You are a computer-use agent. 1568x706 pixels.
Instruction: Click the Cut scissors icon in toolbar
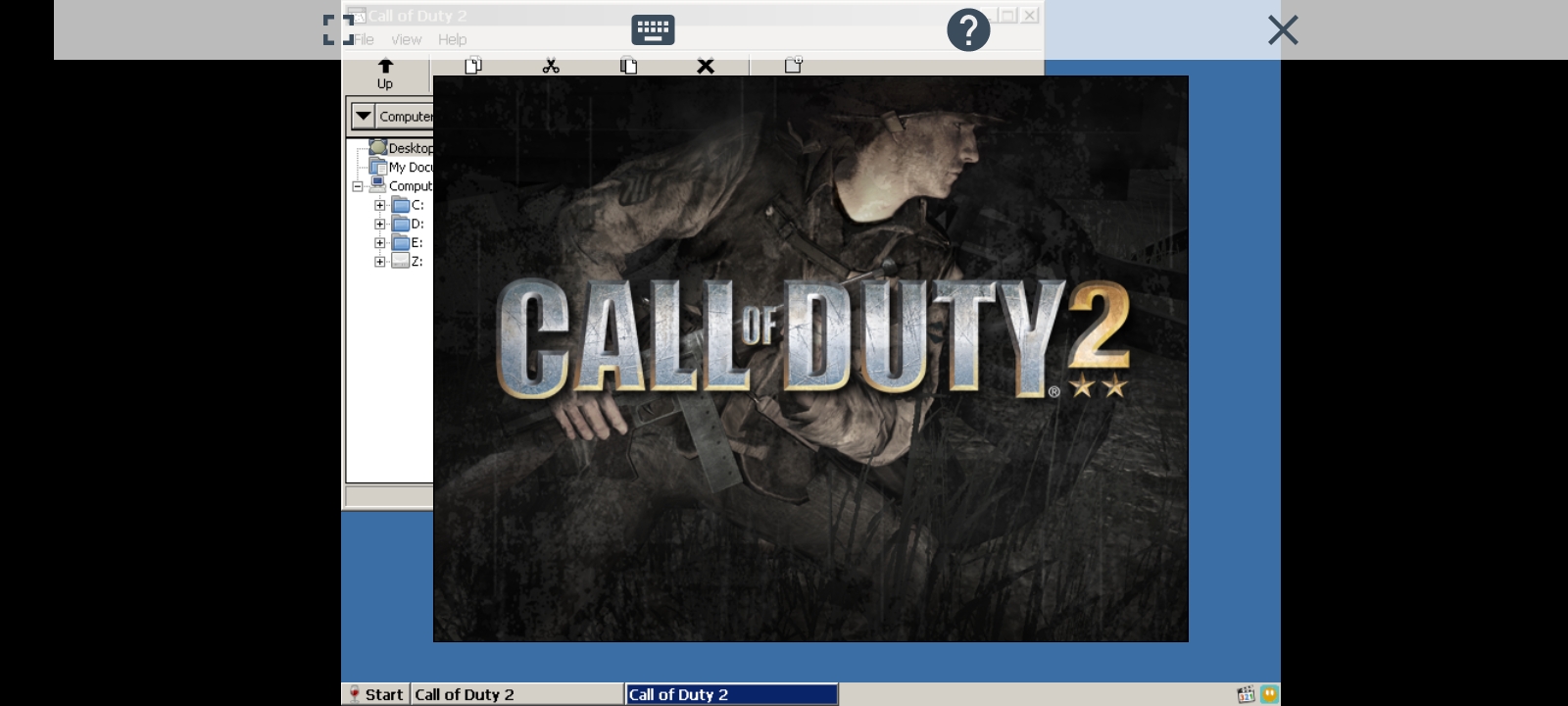point(551,66)
